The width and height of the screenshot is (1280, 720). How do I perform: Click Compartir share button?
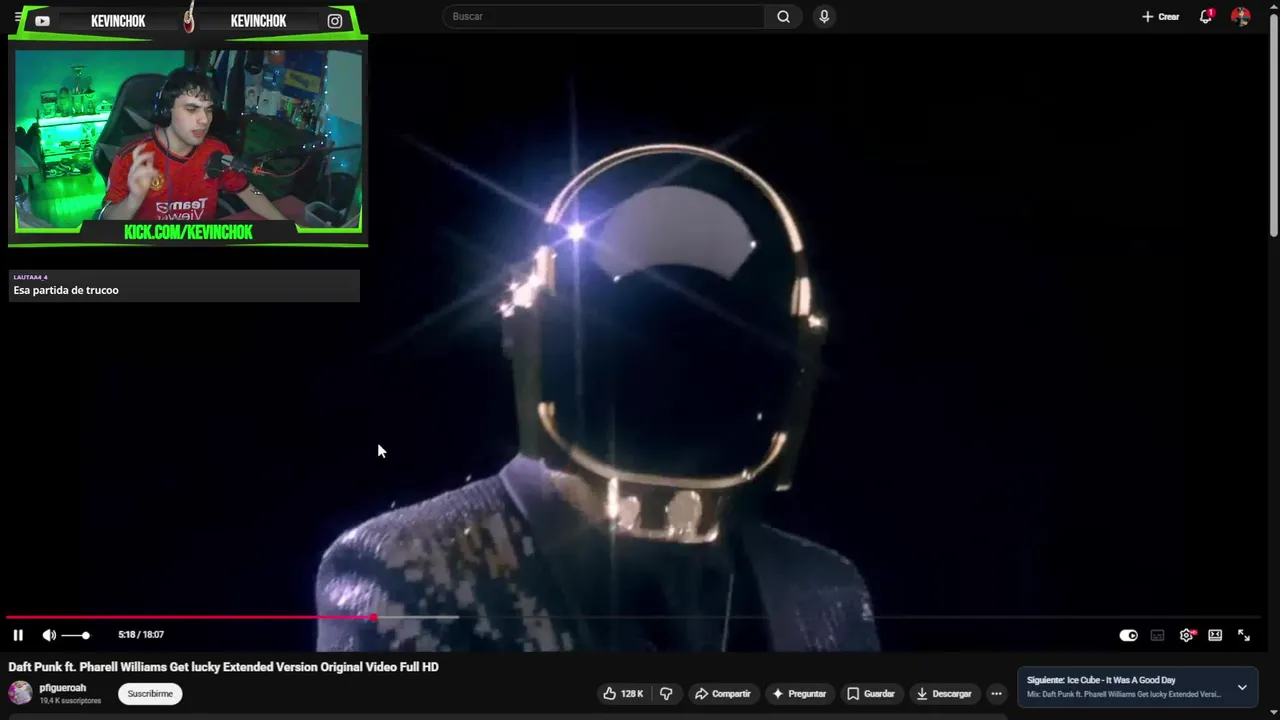722,693
